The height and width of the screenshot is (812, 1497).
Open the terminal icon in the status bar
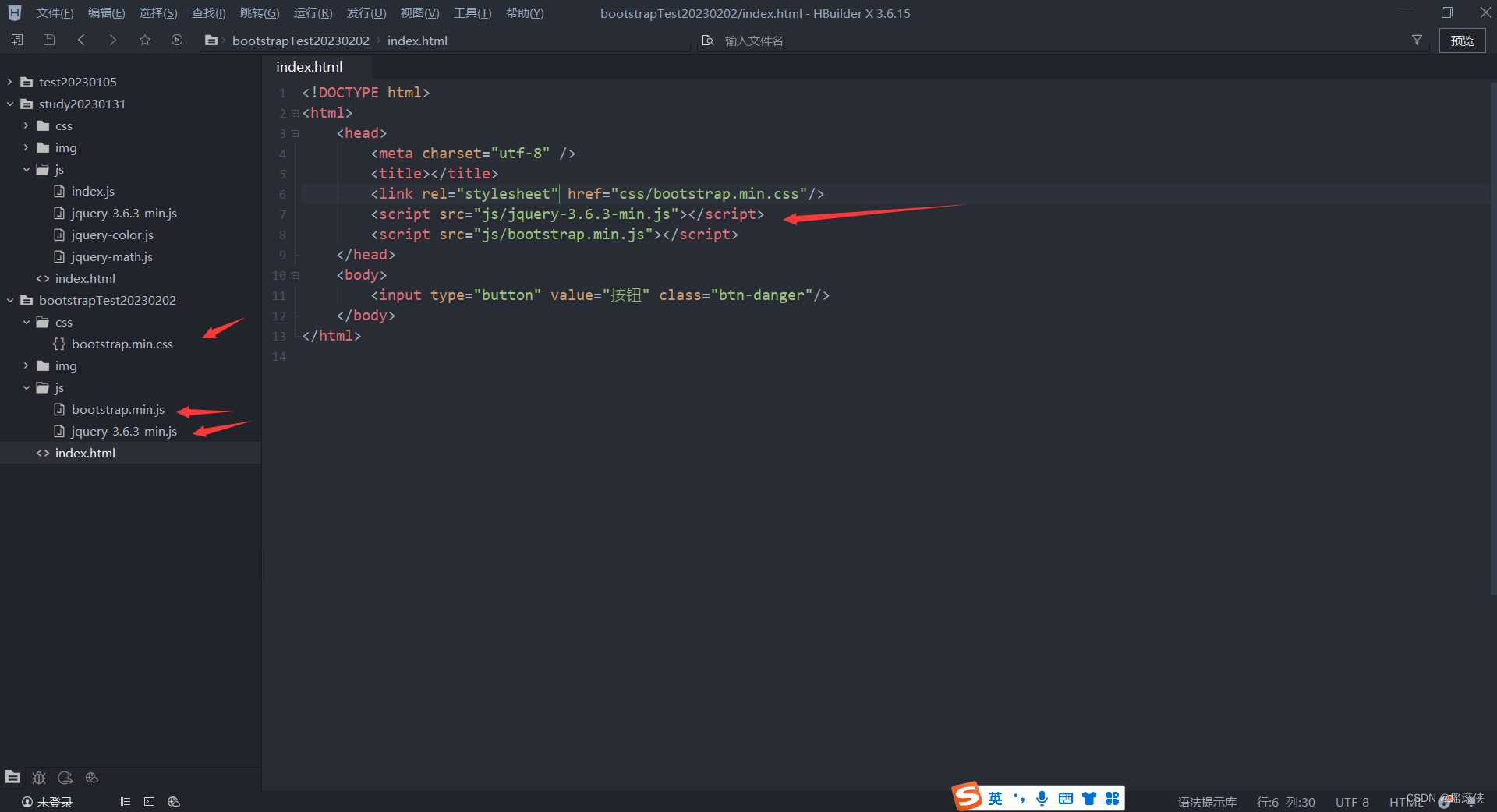(x=150, y=801)
